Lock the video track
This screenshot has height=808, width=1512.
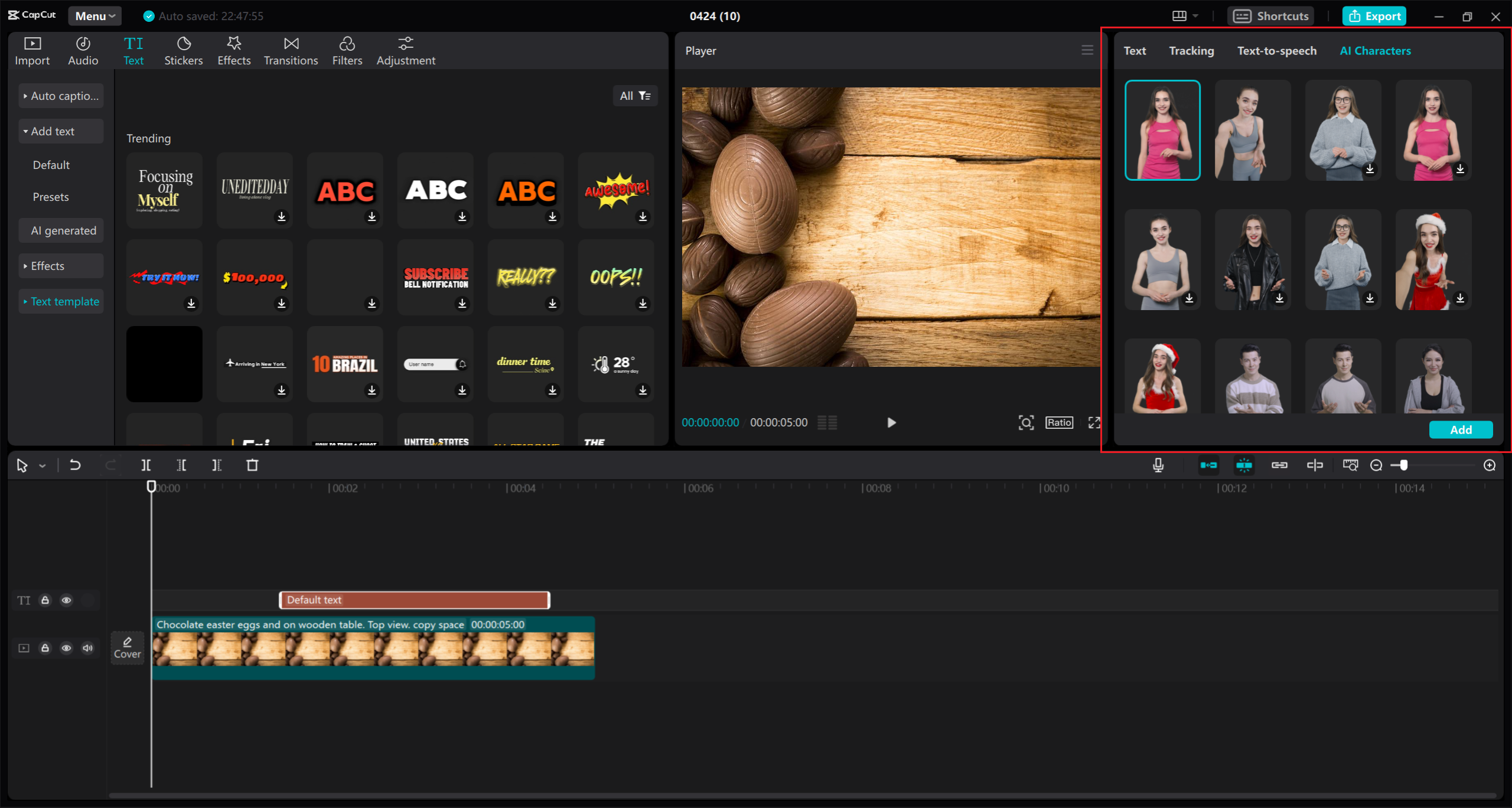coord(45,648)
